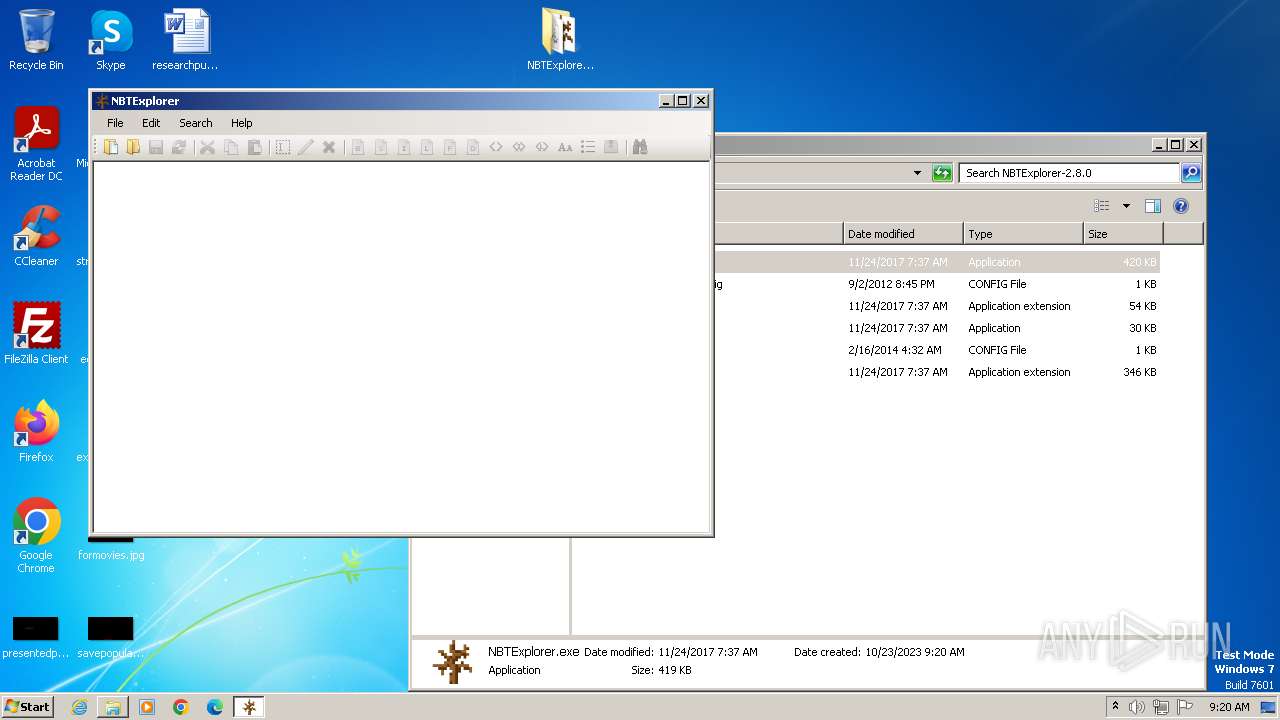This screenshot has height=720, width=1280.
Task: Sort files by Type column header
Action: pyautogui.click(x=1023, y=234)
